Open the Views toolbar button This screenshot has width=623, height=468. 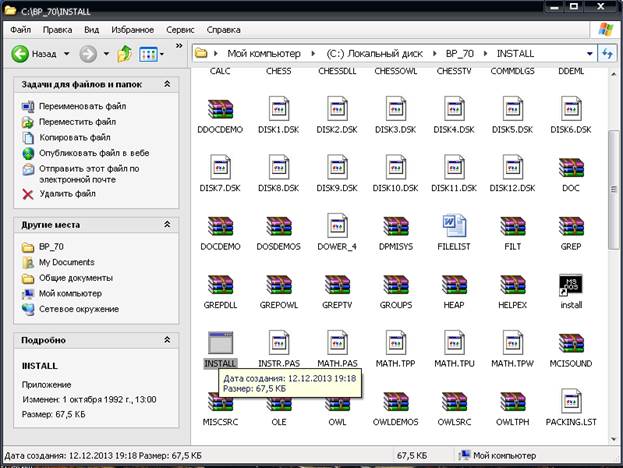point(148,54)
